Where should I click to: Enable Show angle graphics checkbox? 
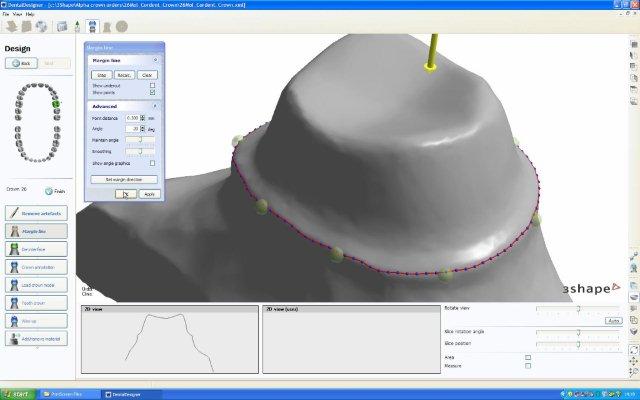[152, 162]
